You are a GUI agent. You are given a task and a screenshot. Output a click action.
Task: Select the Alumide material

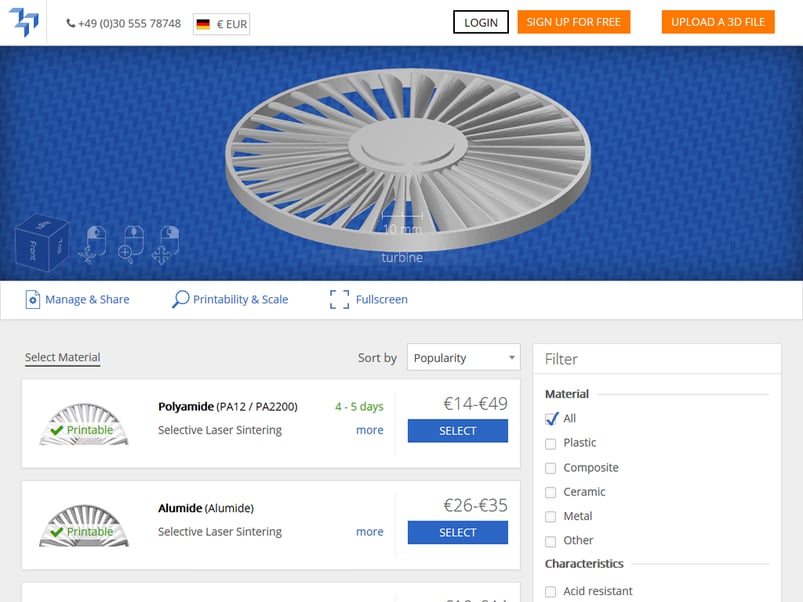457,533
